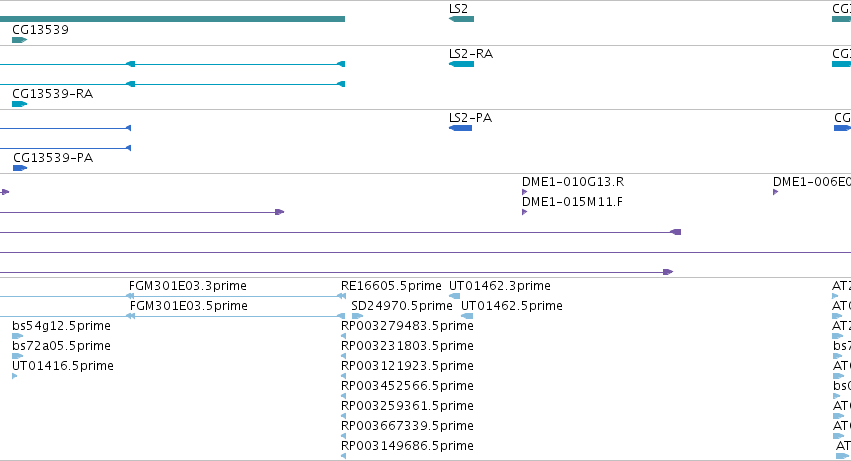Open the RE16605.5prime feature label

point(391,286)
